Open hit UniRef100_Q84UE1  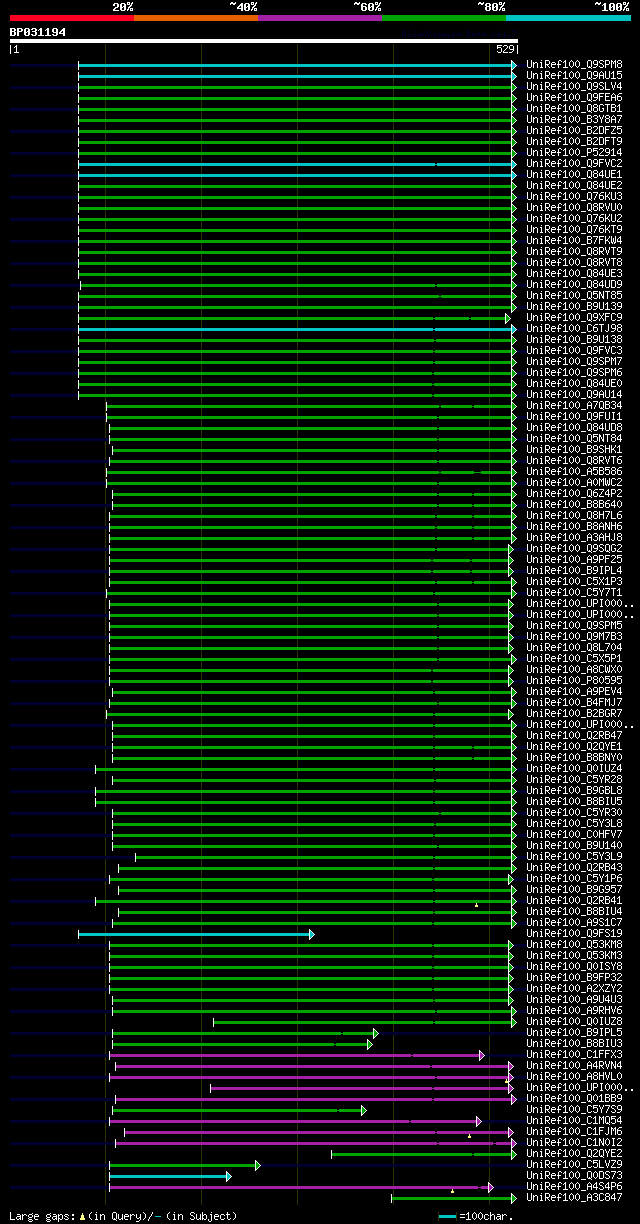pyautogui.click(x=574, y=174)
